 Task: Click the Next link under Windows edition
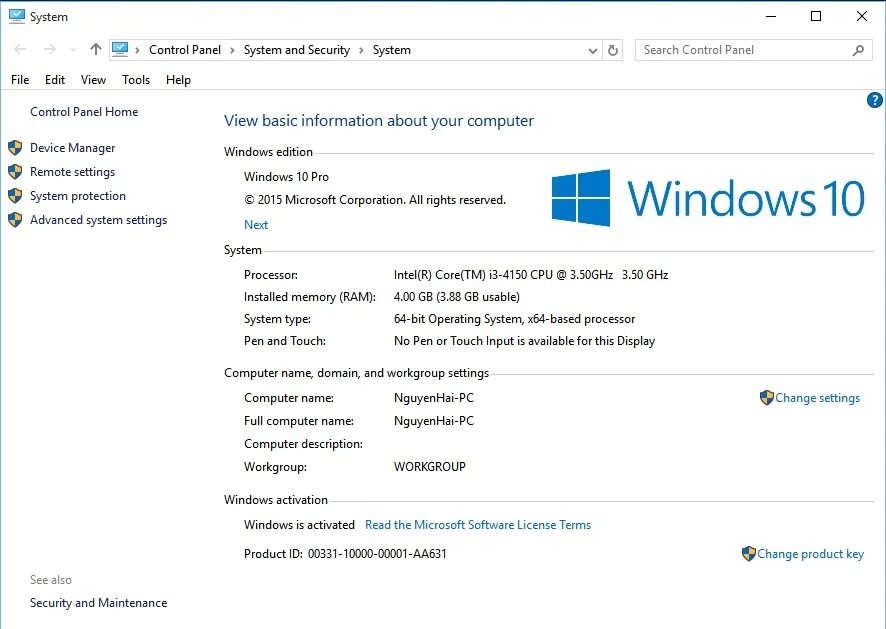point(256,225)
